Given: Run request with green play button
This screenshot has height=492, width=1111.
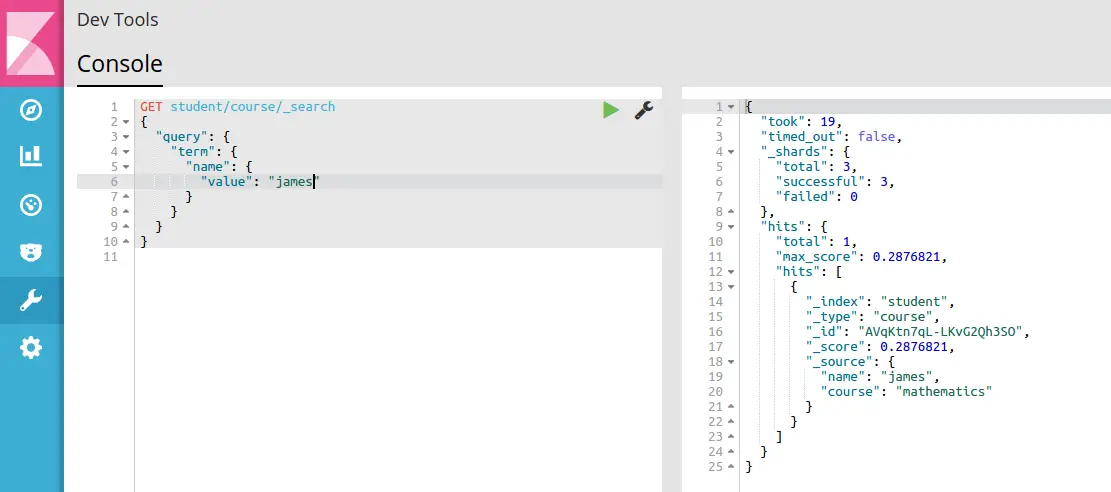Looking at the screenshot, I should point(611,110).
